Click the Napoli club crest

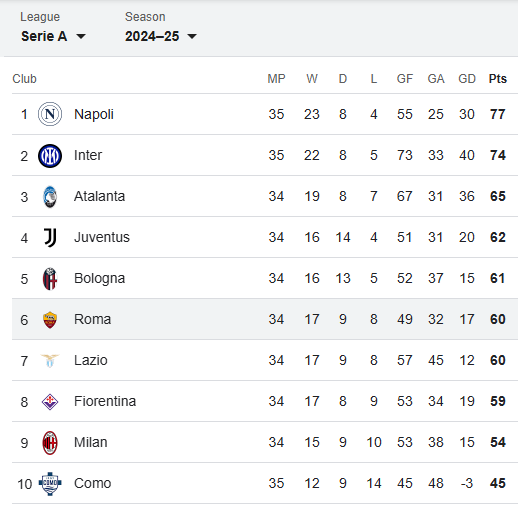click(x=50, y=114)
